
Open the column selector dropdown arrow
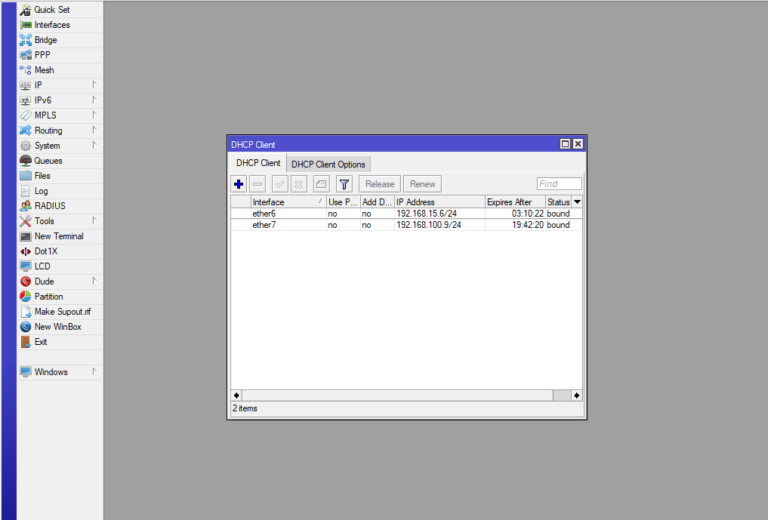click(577, 202)
